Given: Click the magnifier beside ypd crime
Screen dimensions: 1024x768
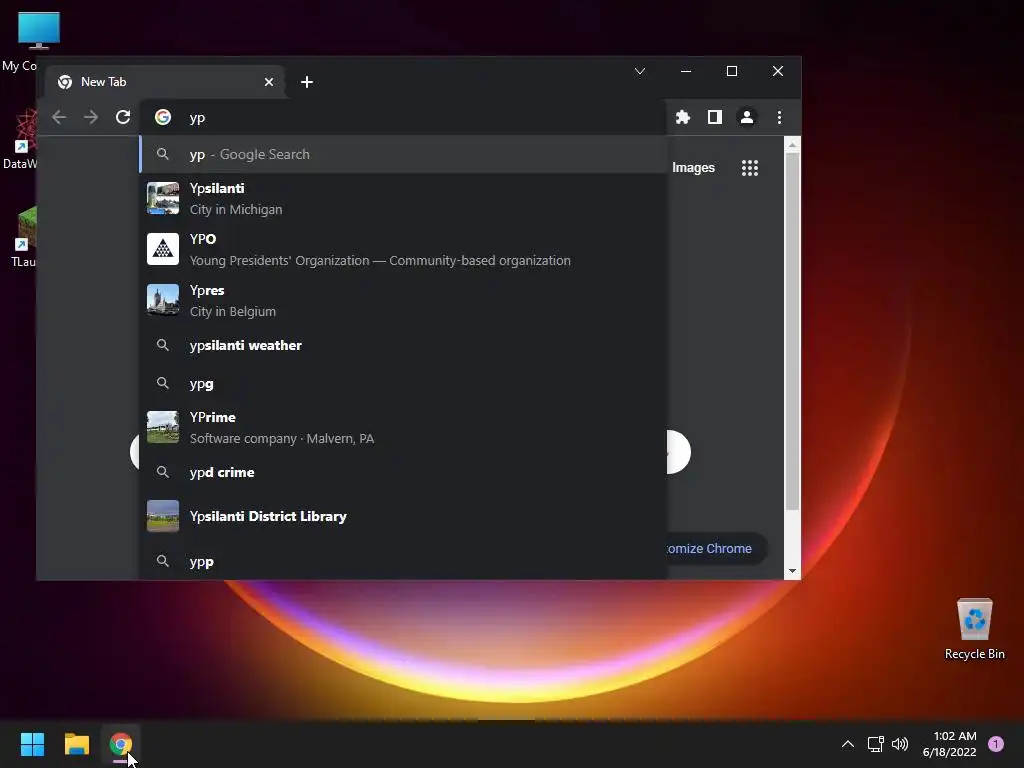Looking at the screenshot, I should 163,472.
